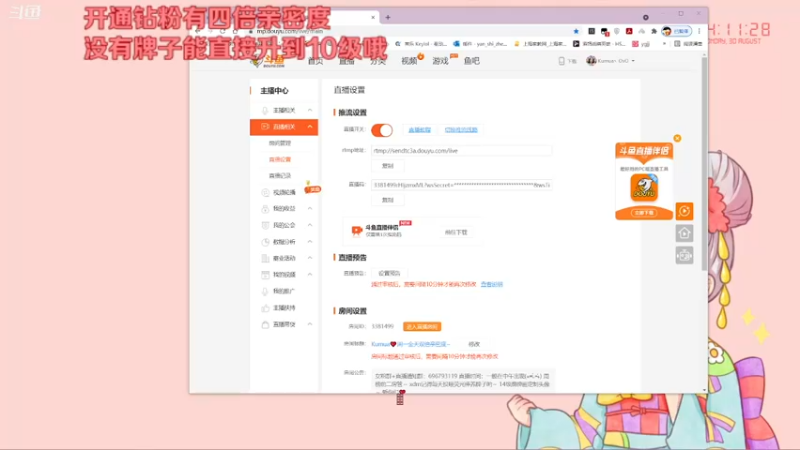This screenshot has height=450, width=800.
Task: Open a new browser tab with the plus icon
Action: click(388, 17)
